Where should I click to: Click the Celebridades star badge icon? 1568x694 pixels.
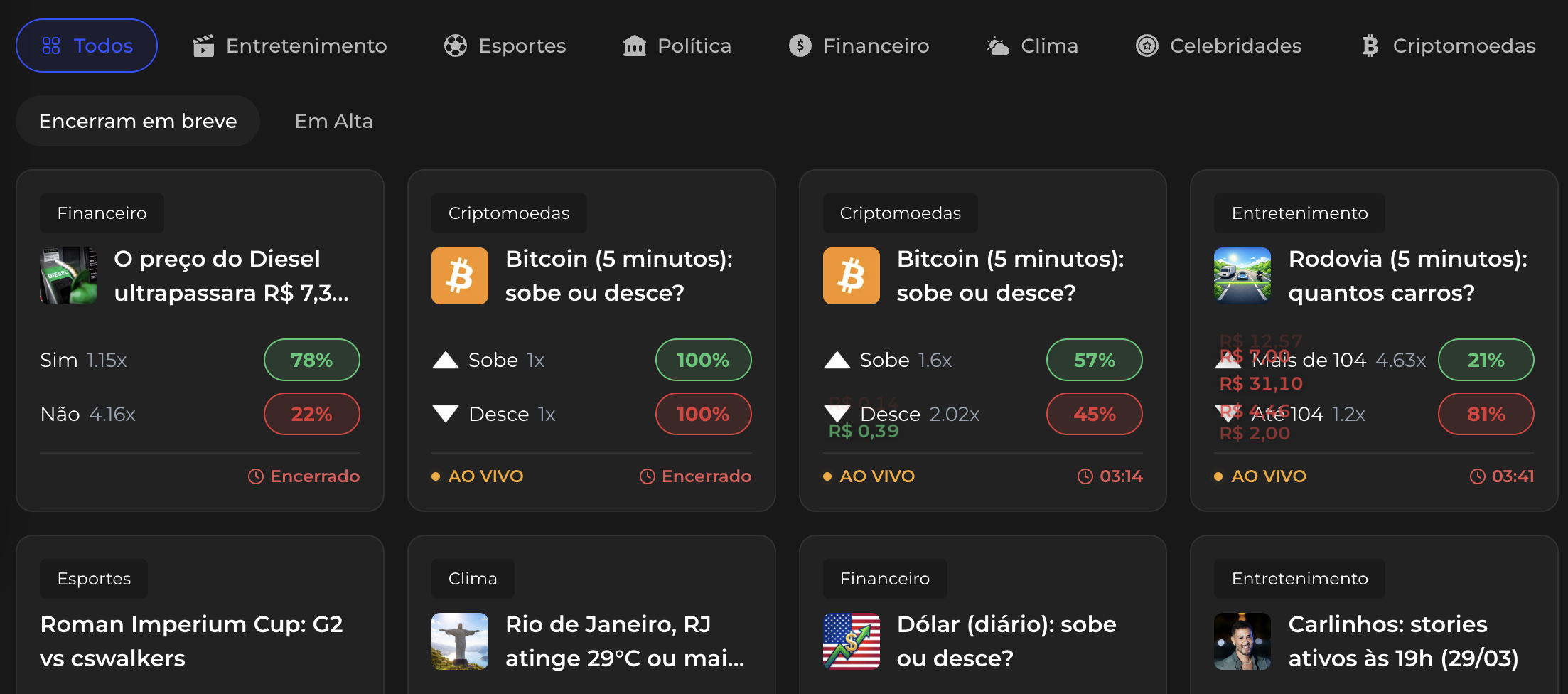tap(1146, 46)
